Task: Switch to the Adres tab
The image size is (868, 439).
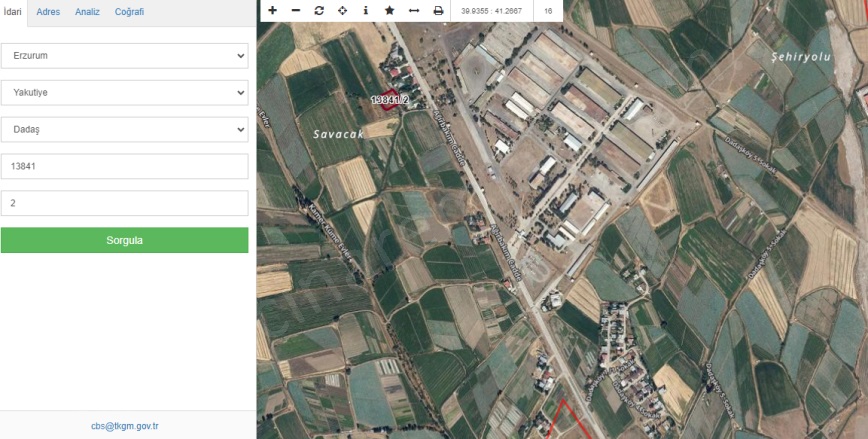Action: point(48,12)
